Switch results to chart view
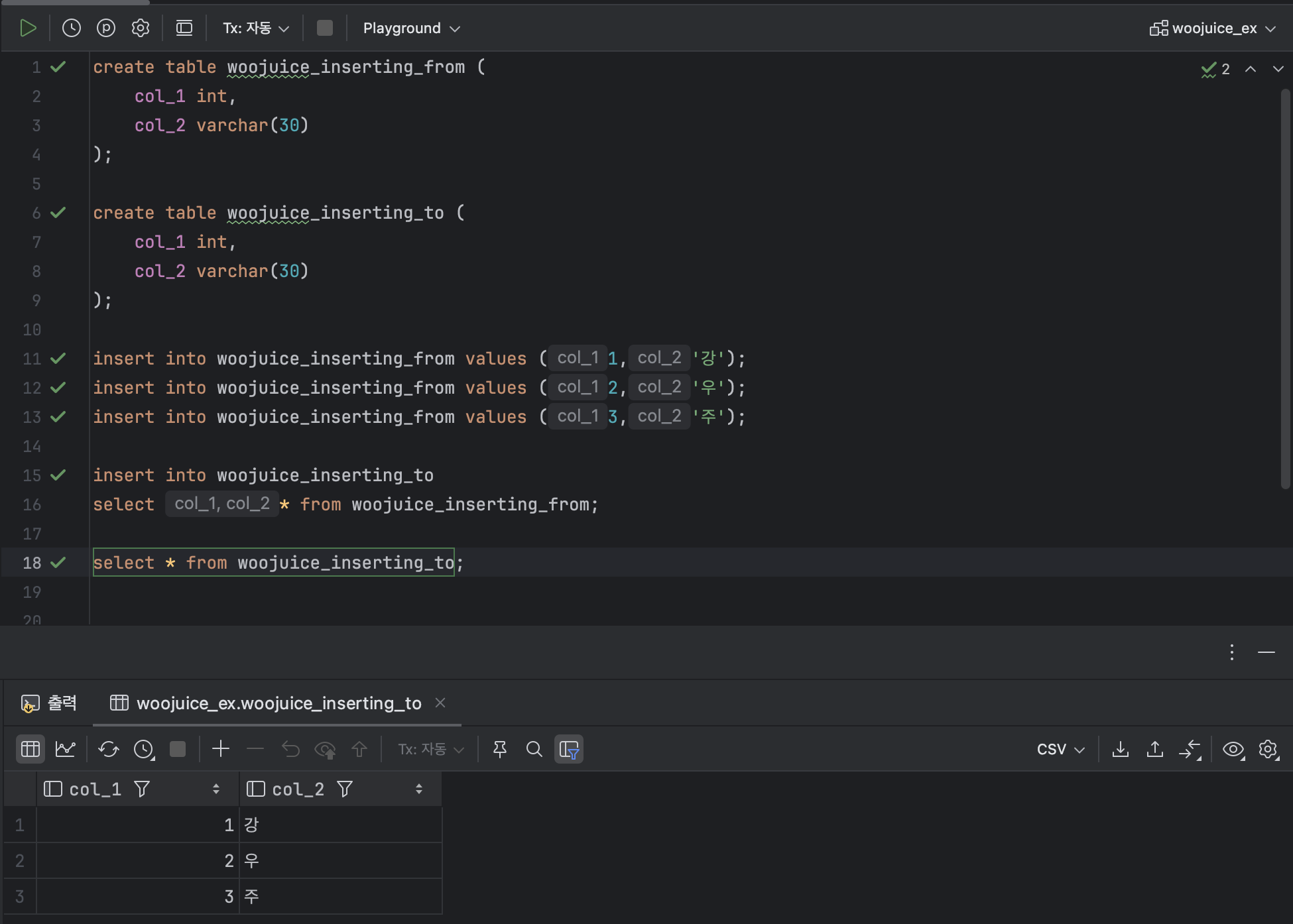This screenshot has width=1293, height=924. click(x=65, y=749)
